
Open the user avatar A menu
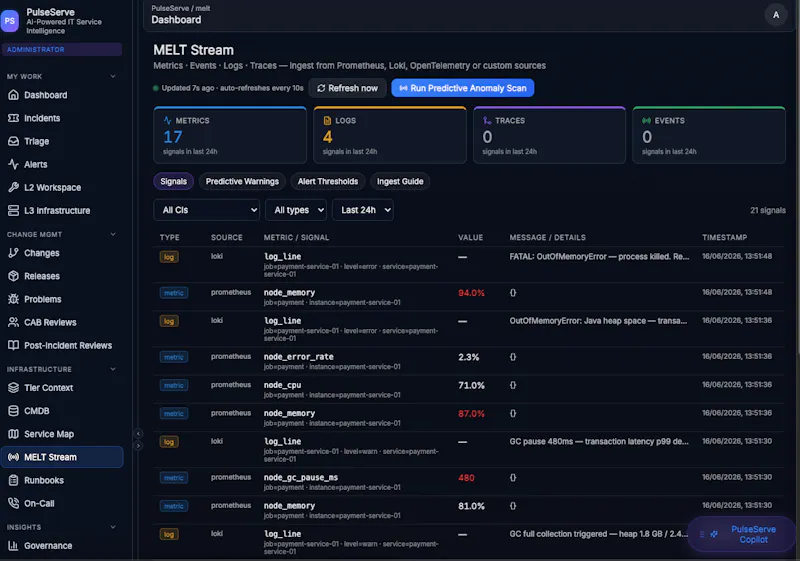tap(776, 15)
